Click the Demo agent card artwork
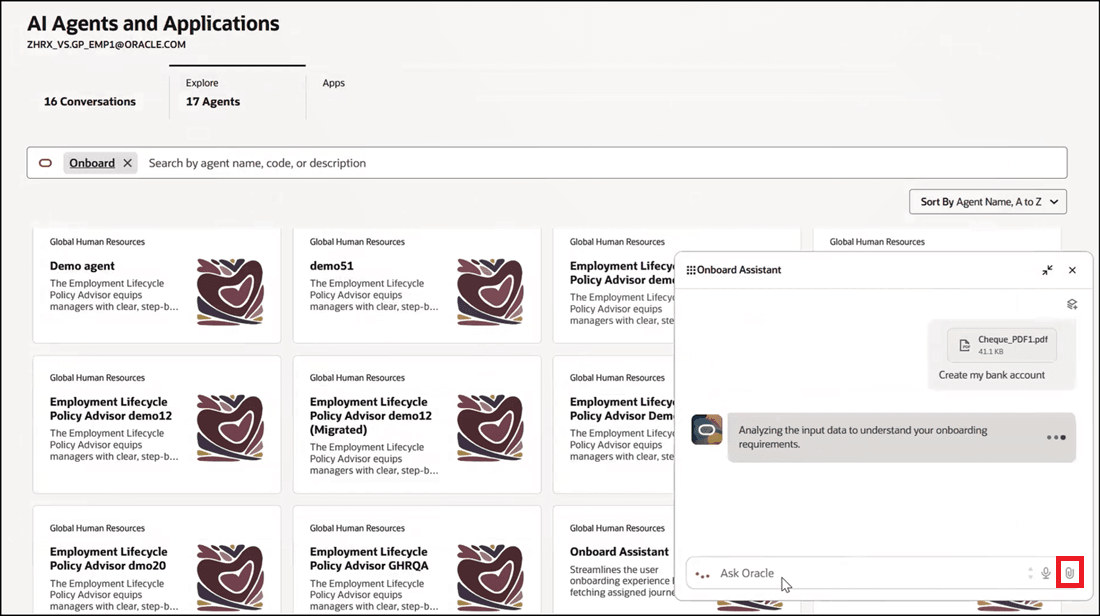1100x616 pixels. click(x=230, y=292)
